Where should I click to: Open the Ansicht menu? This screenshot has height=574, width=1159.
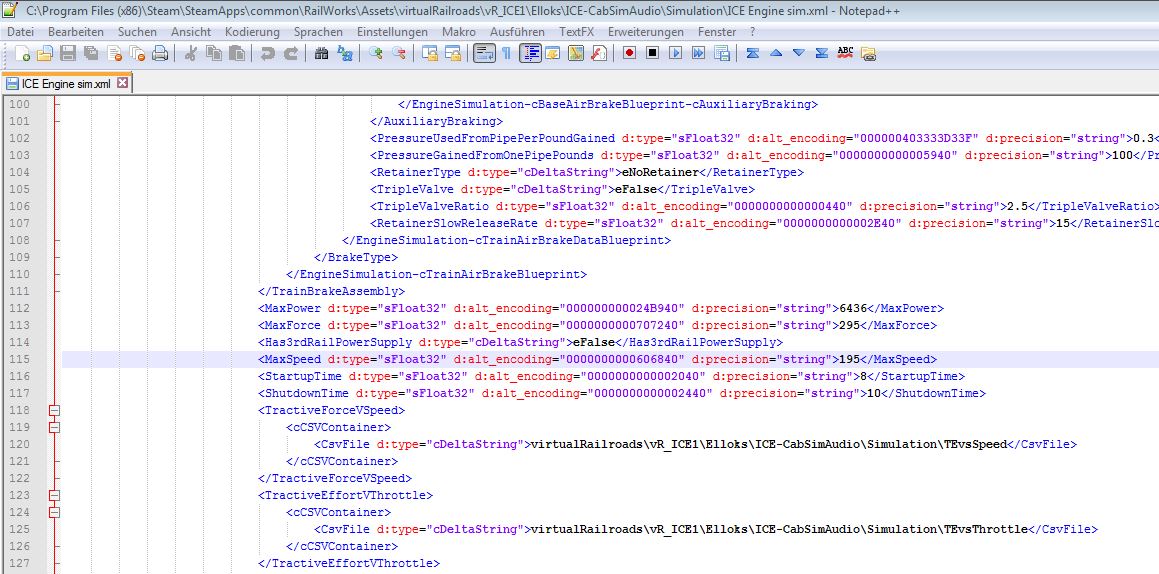(191, 32)
